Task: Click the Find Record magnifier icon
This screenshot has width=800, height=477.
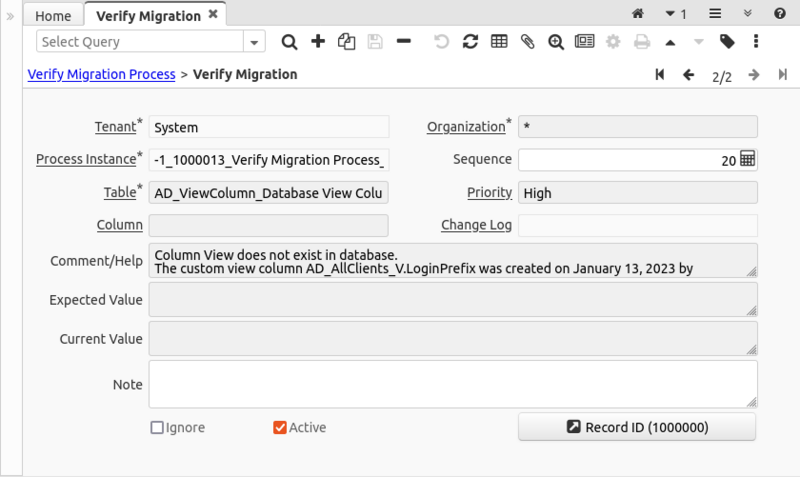Action: [289, 42]
